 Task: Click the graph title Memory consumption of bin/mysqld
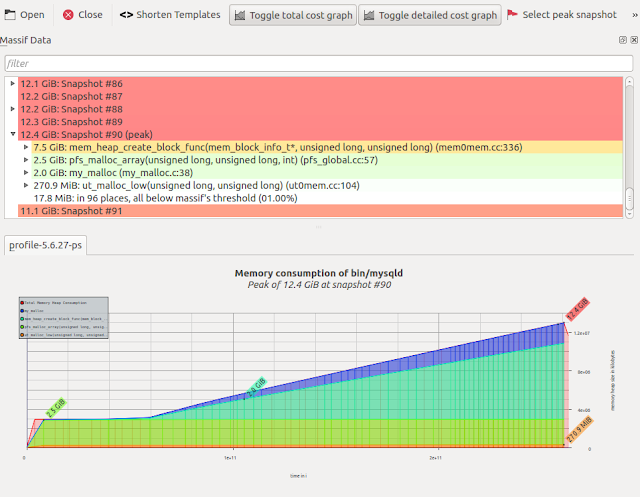click(319, 273)
